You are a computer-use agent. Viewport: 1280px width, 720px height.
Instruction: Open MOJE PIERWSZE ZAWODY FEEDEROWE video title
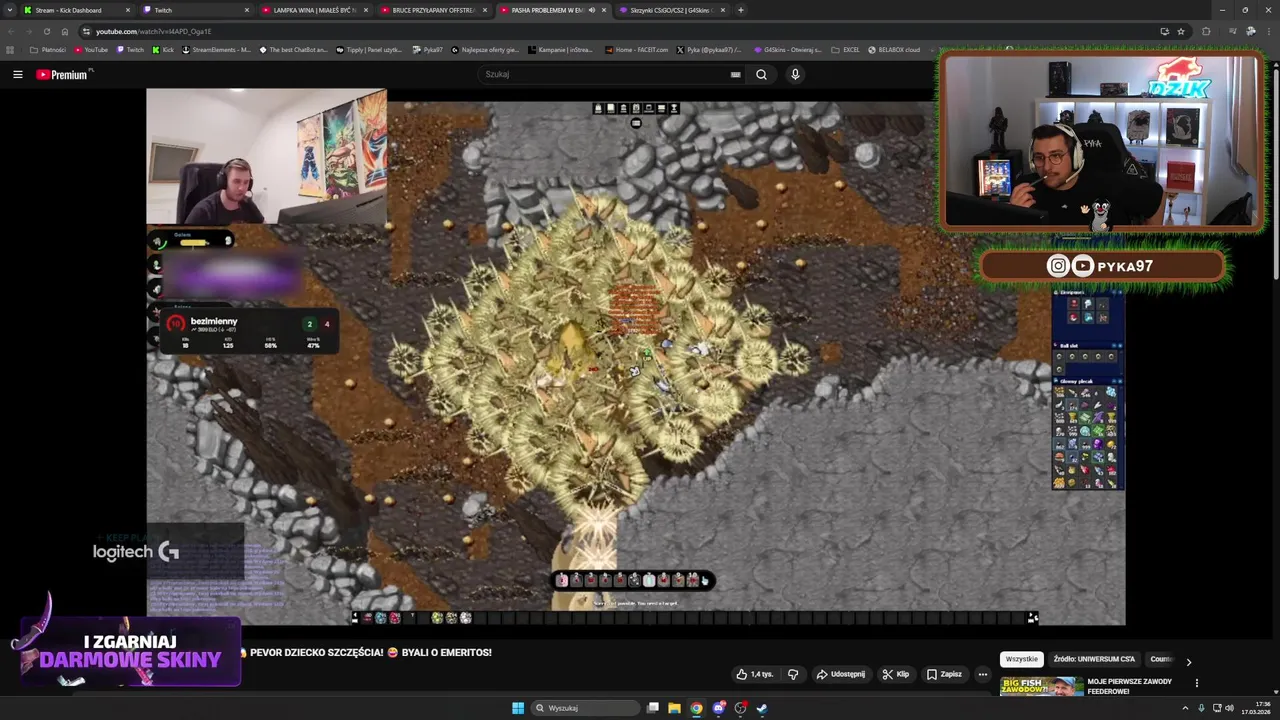click(1129, 686)
